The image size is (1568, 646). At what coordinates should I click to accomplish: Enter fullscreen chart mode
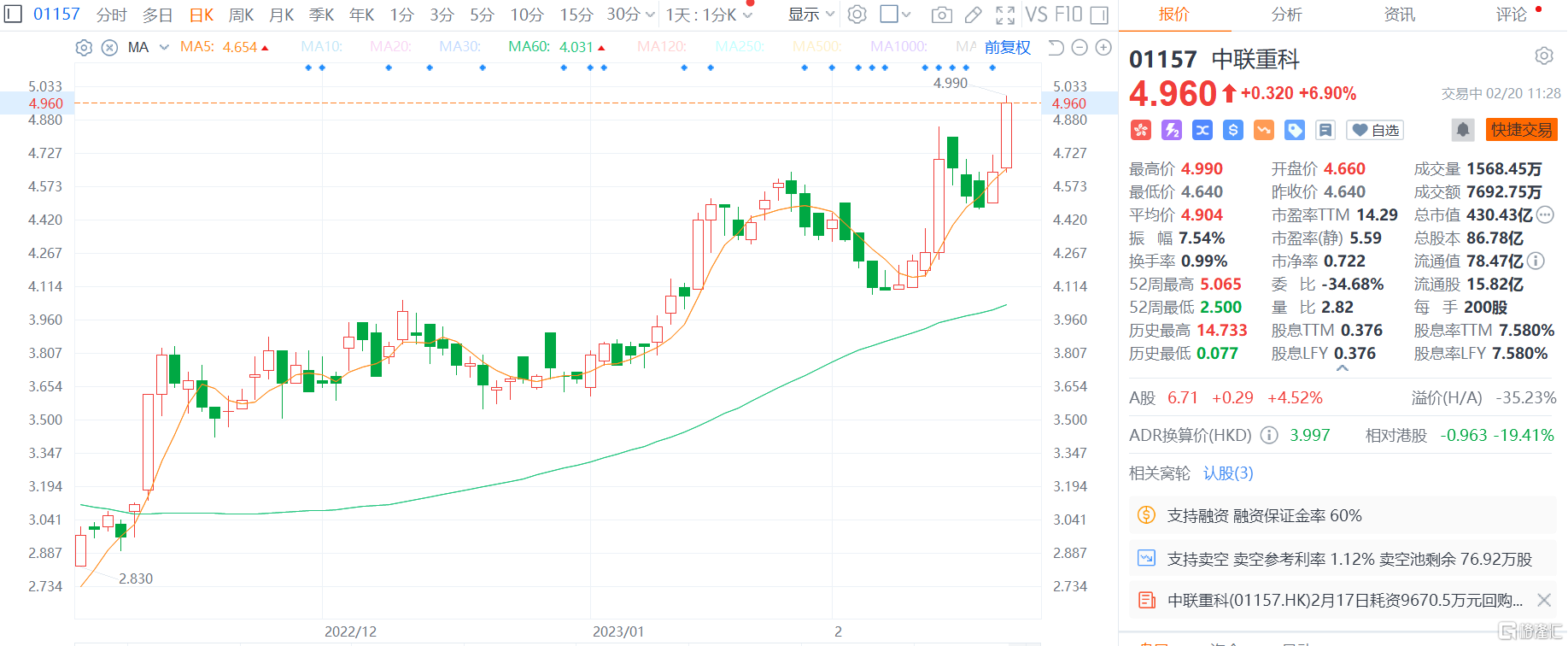coord(1005,15)
